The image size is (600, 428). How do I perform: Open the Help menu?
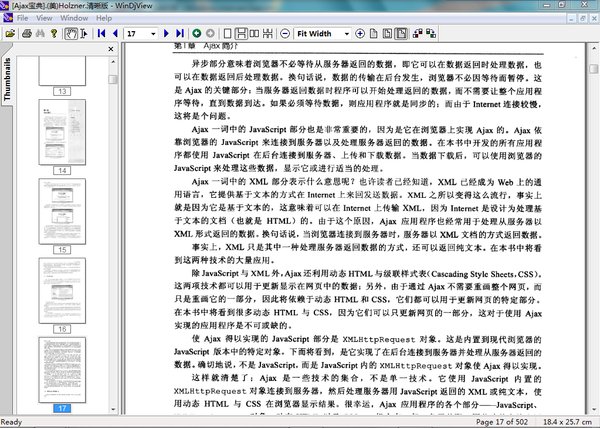104,18
